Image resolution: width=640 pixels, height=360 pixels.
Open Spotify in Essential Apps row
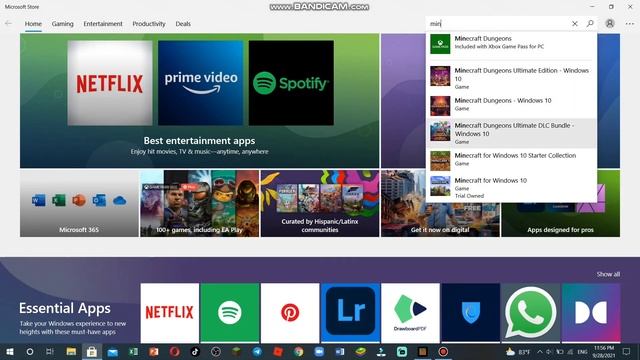[230, 313]
